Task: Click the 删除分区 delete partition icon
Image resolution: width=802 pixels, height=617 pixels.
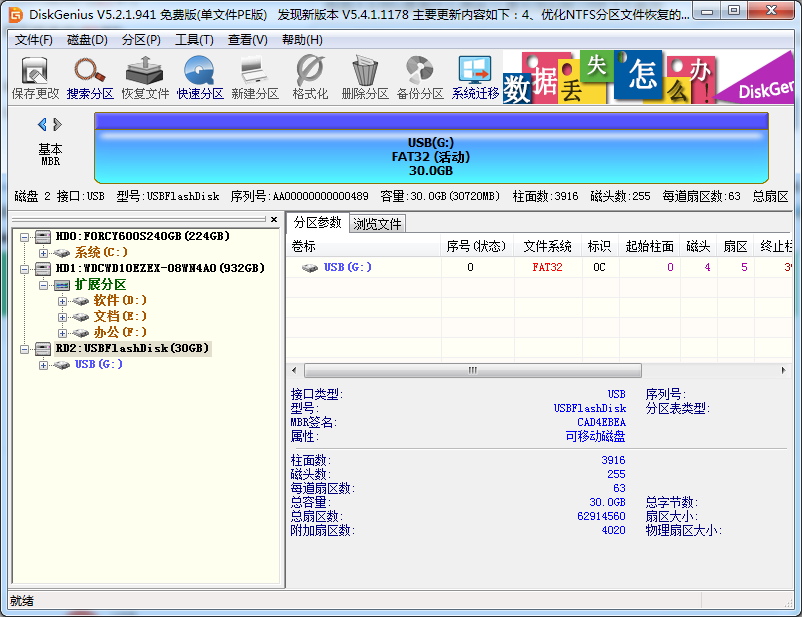Action: (x=364, y=78)
